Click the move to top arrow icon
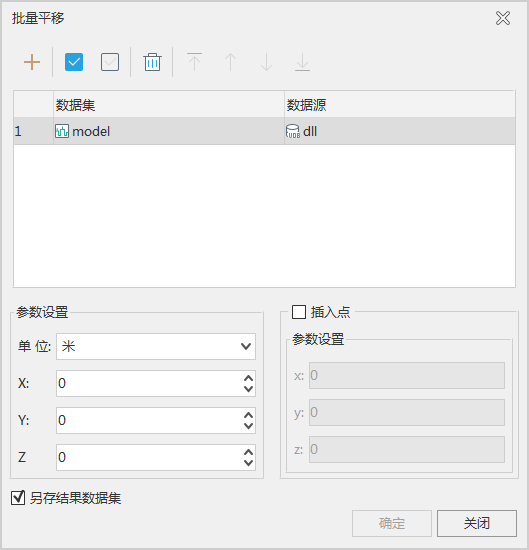Viewport: 529px width, 550px height. [x=195, y=62]
